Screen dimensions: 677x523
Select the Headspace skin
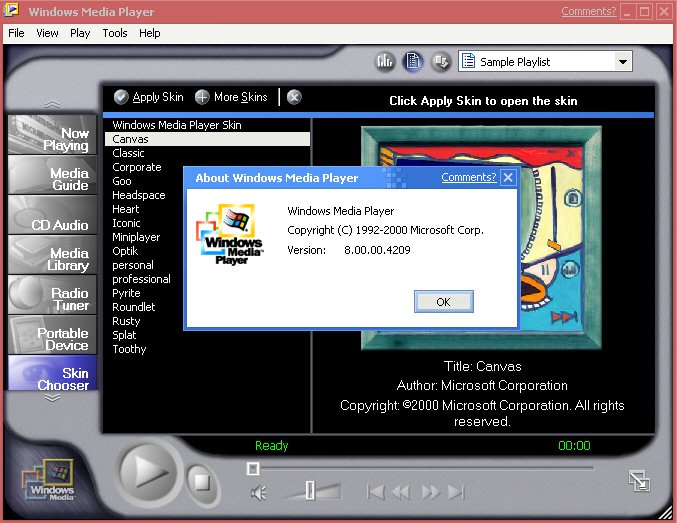tap(139, 195)
